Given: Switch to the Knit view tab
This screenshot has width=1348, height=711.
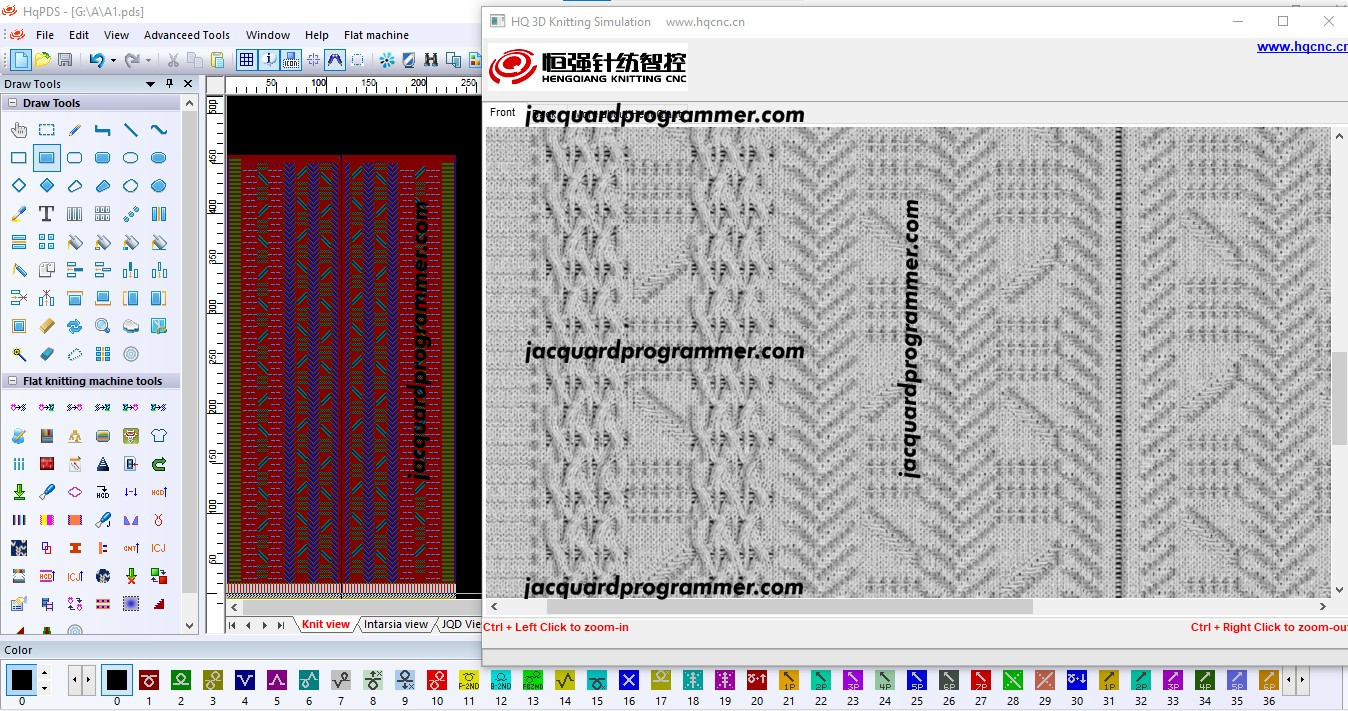Looking at the screenshot, I should coord(326,624).
